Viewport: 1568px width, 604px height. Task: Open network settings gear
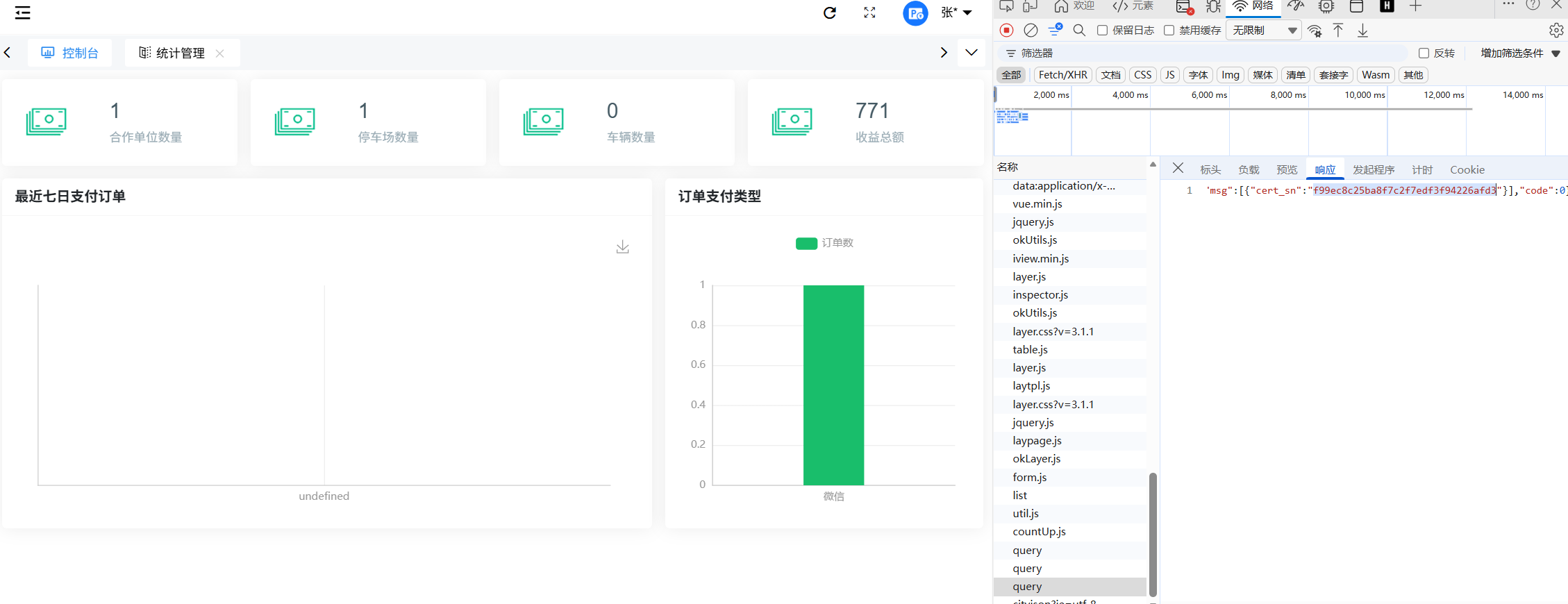(x=1556, y=31)
